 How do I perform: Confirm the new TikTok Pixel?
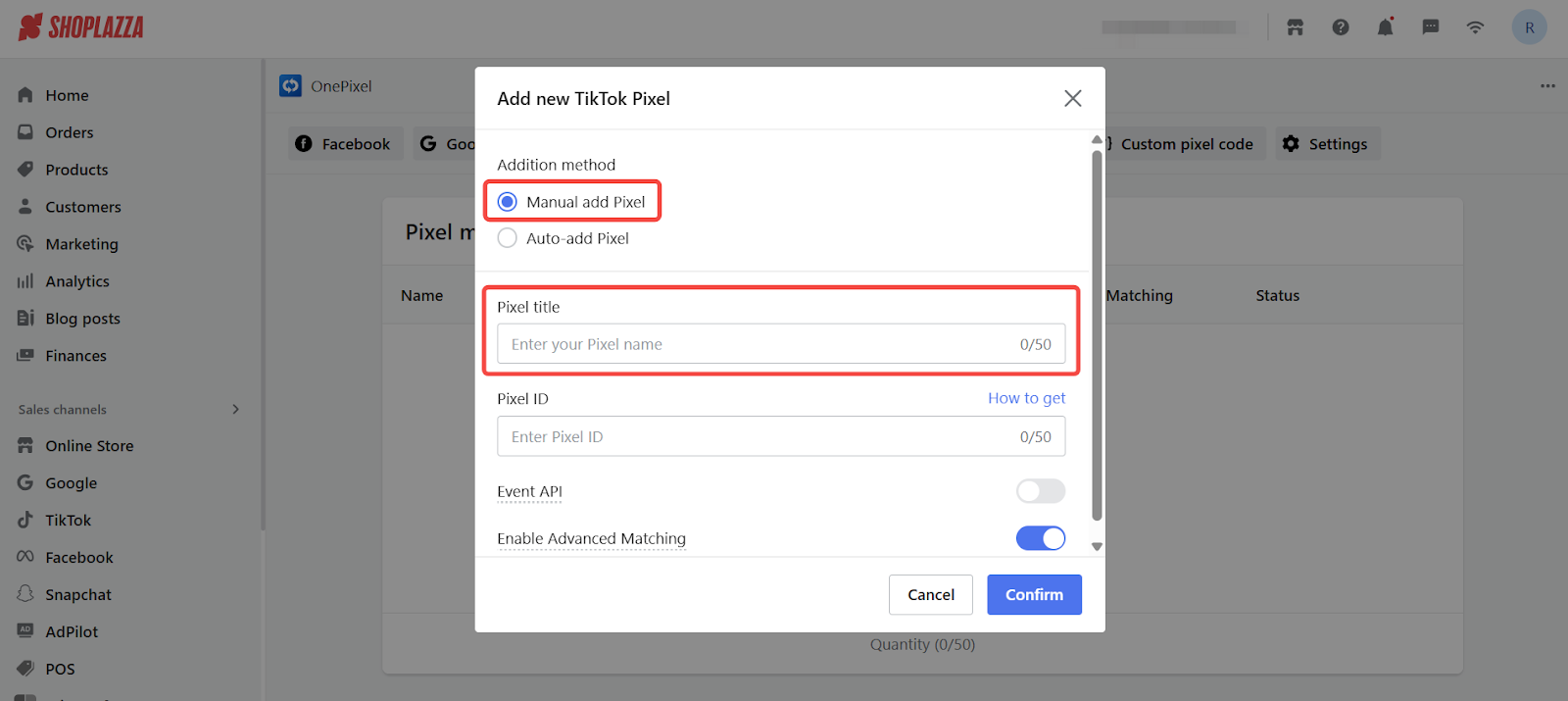tap(1034, 595)
